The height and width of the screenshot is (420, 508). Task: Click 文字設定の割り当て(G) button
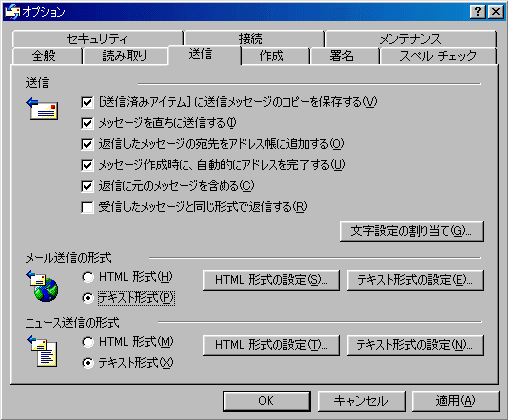click(412, 231)
